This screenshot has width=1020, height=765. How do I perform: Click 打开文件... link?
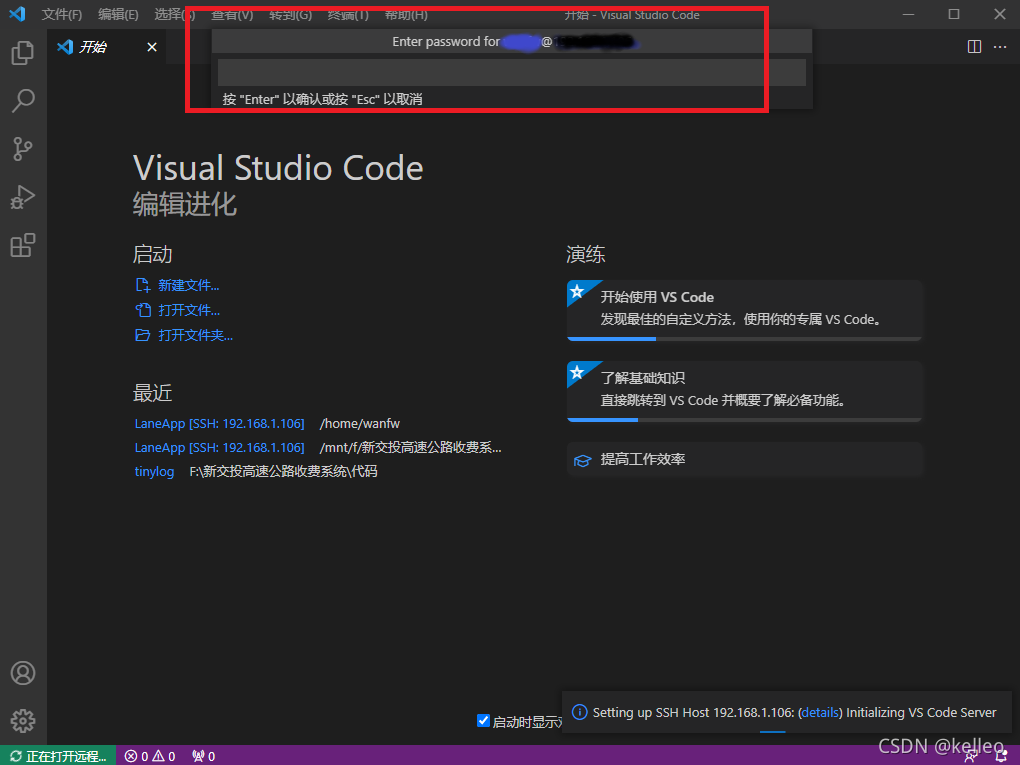(189, 310)
